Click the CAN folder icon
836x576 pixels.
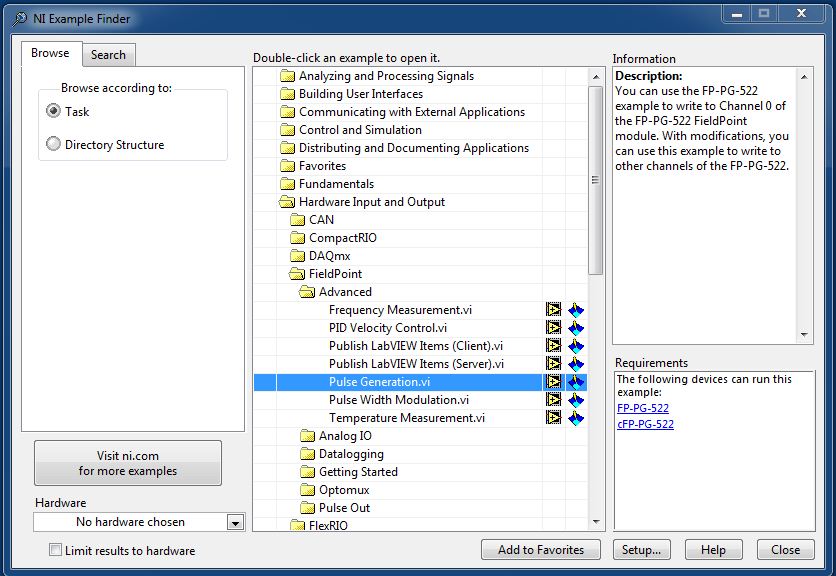point(297,220)
